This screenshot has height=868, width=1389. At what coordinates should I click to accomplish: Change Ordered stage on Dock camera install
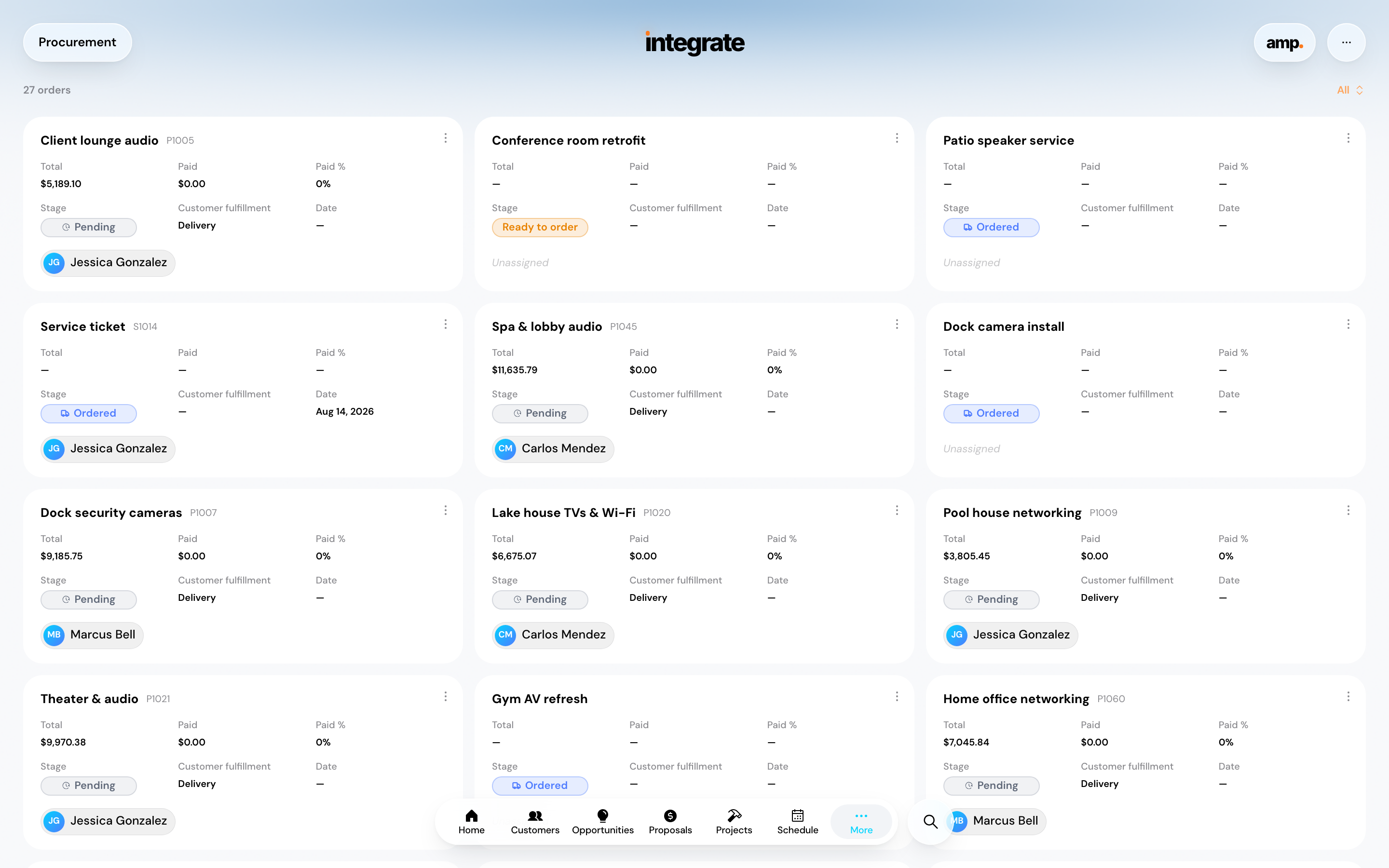coord(991,413)
